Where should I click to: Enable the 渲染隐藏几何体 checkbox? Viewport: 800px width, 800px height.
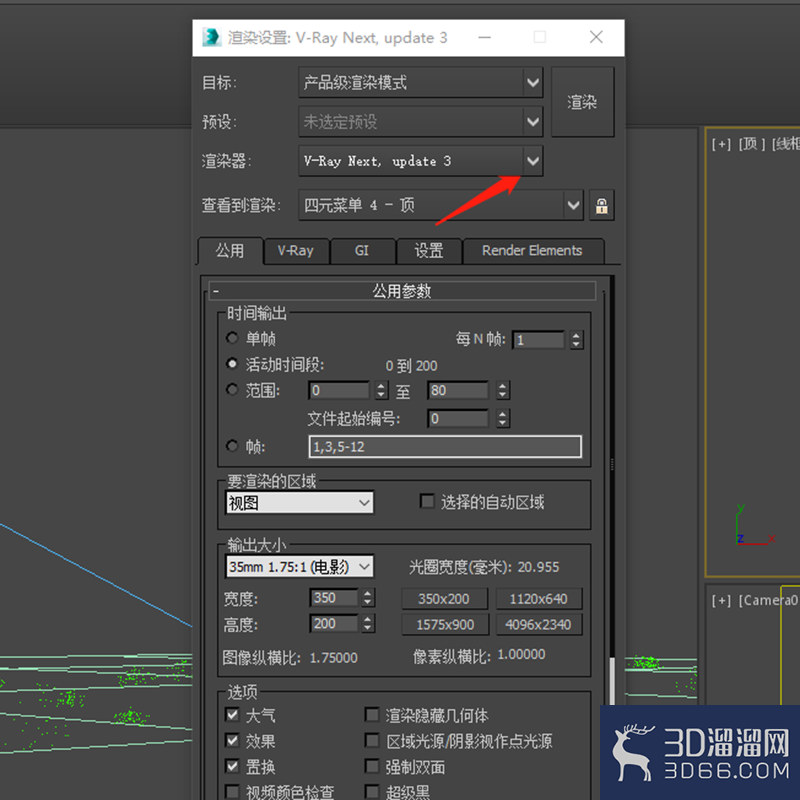click(372, 715)
